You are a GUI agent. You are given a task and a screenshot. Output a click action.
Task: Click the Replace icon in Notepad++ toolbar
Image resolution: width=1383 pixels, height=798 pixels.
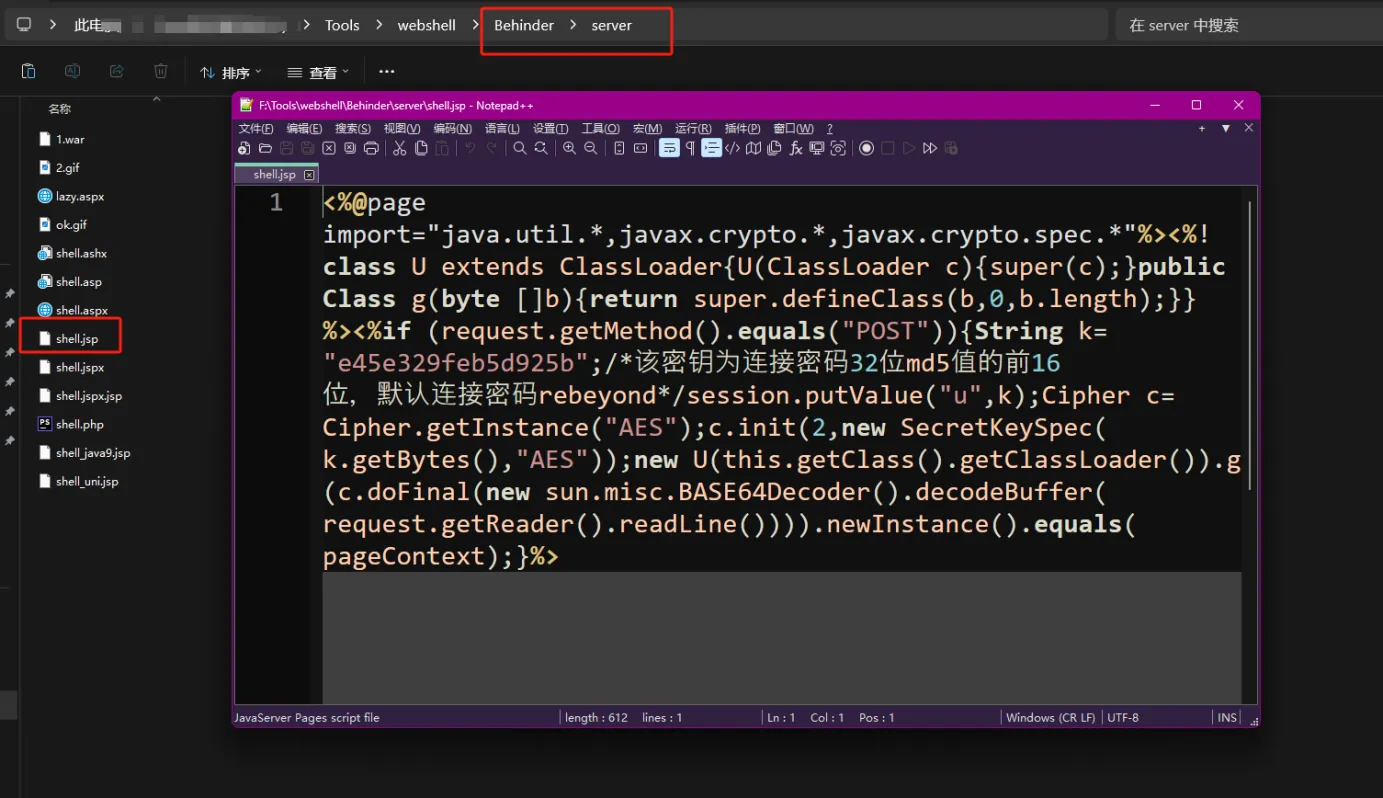541,148
